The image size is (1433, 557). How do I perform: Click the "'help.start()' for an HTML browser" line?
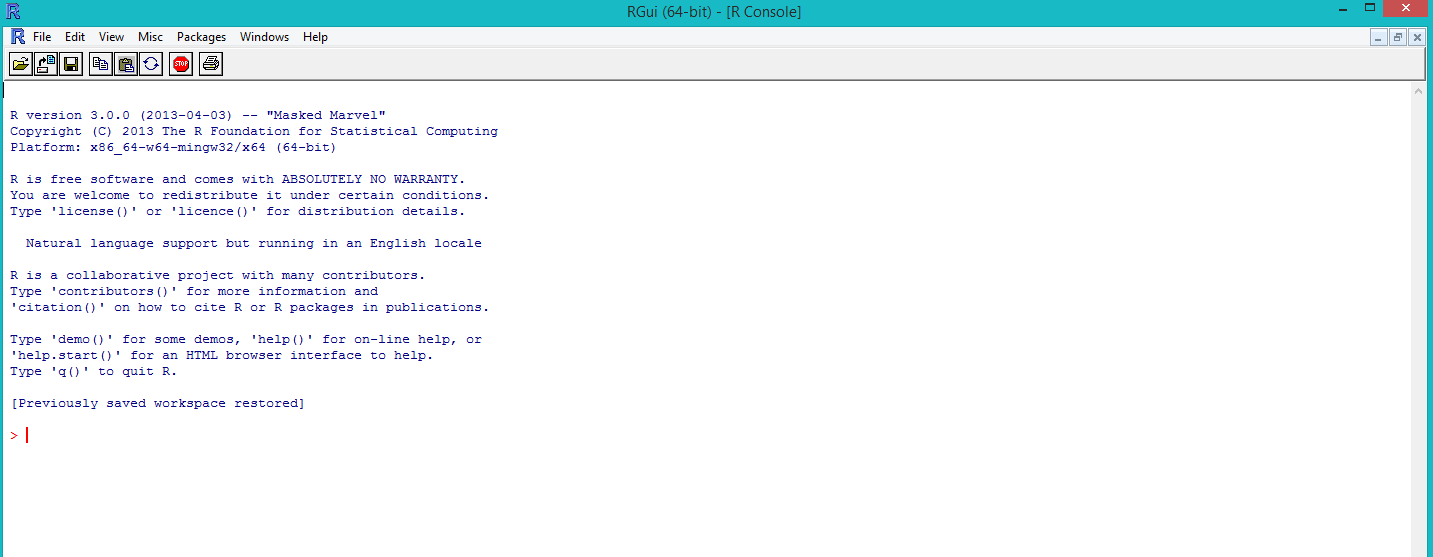(222, 355)
